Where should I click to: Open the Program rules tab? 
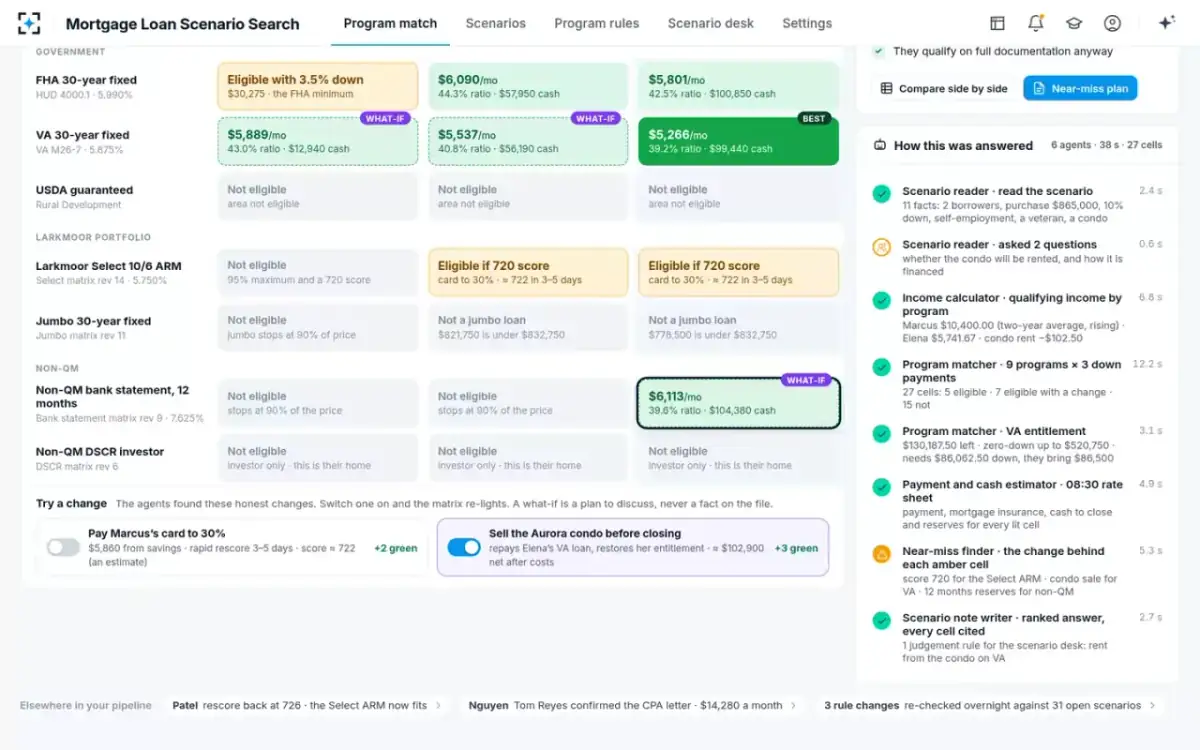point(597,23)
